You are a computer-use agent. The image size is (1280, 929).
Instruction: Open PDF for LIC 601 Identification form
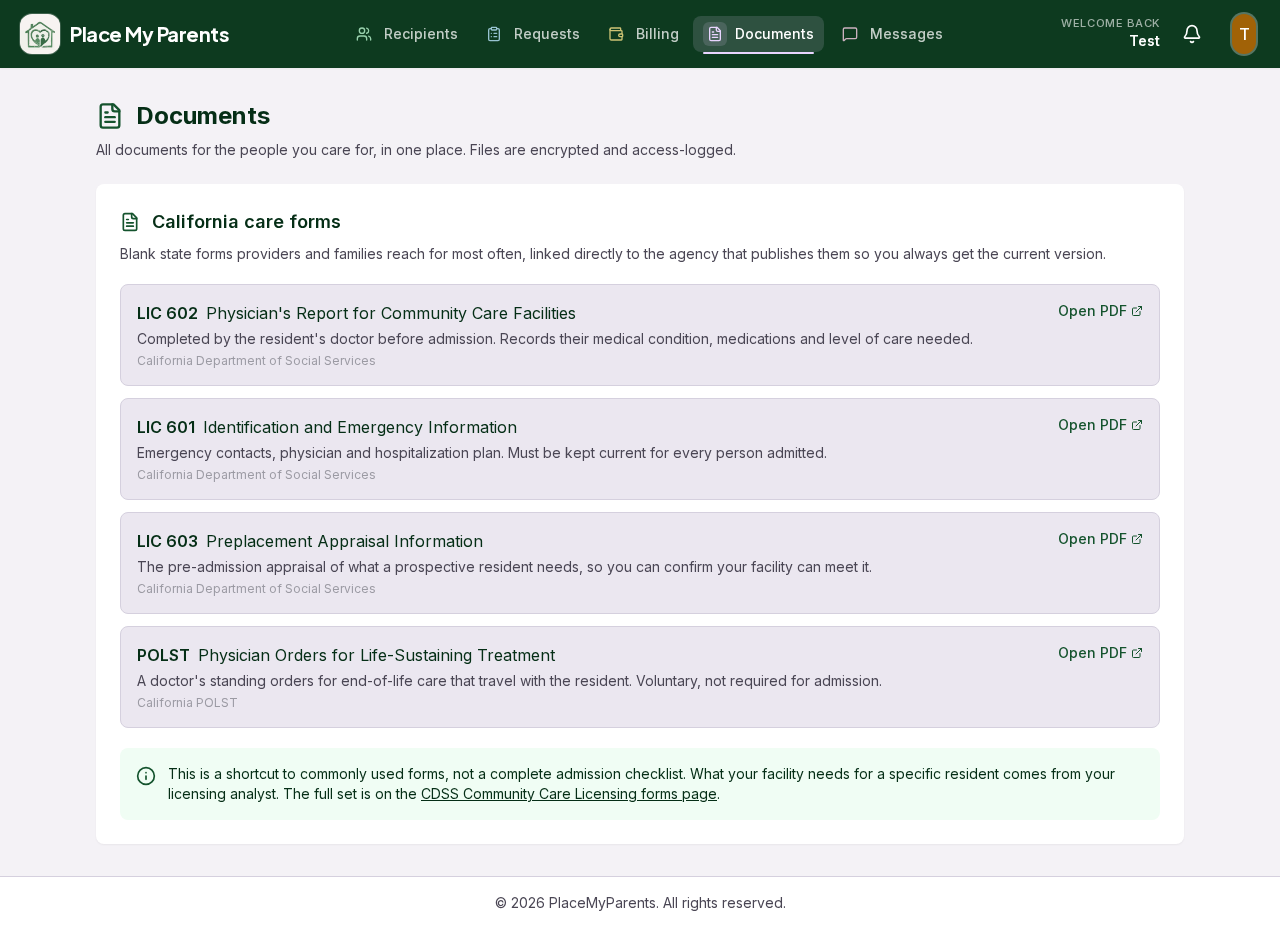point(1100,425)
